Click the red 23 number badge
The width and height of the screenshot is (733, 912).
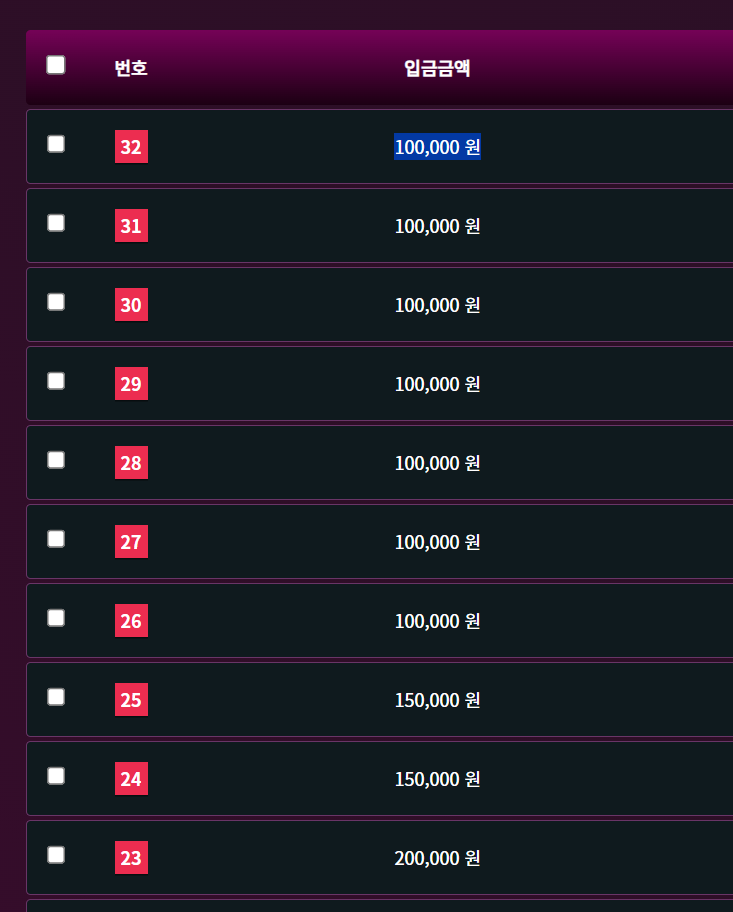(x=131, y=858)
